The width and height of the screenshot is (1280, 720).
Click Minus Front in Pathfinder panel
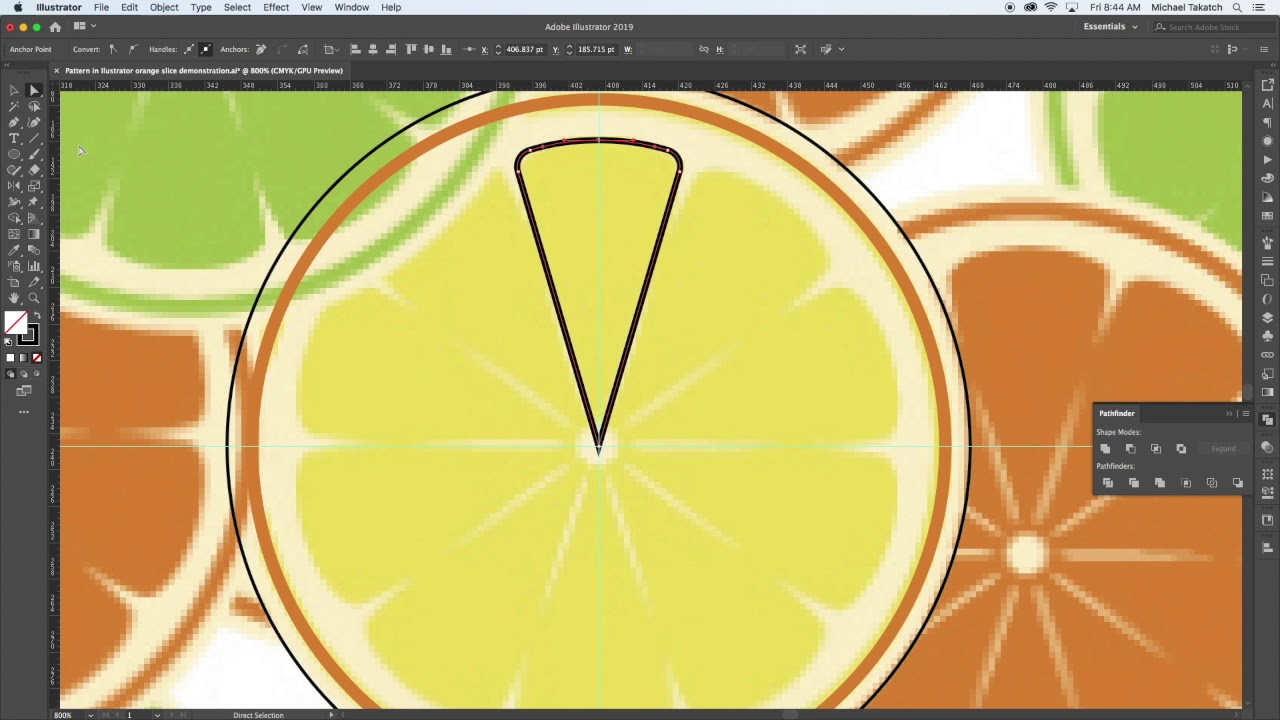1130,449
